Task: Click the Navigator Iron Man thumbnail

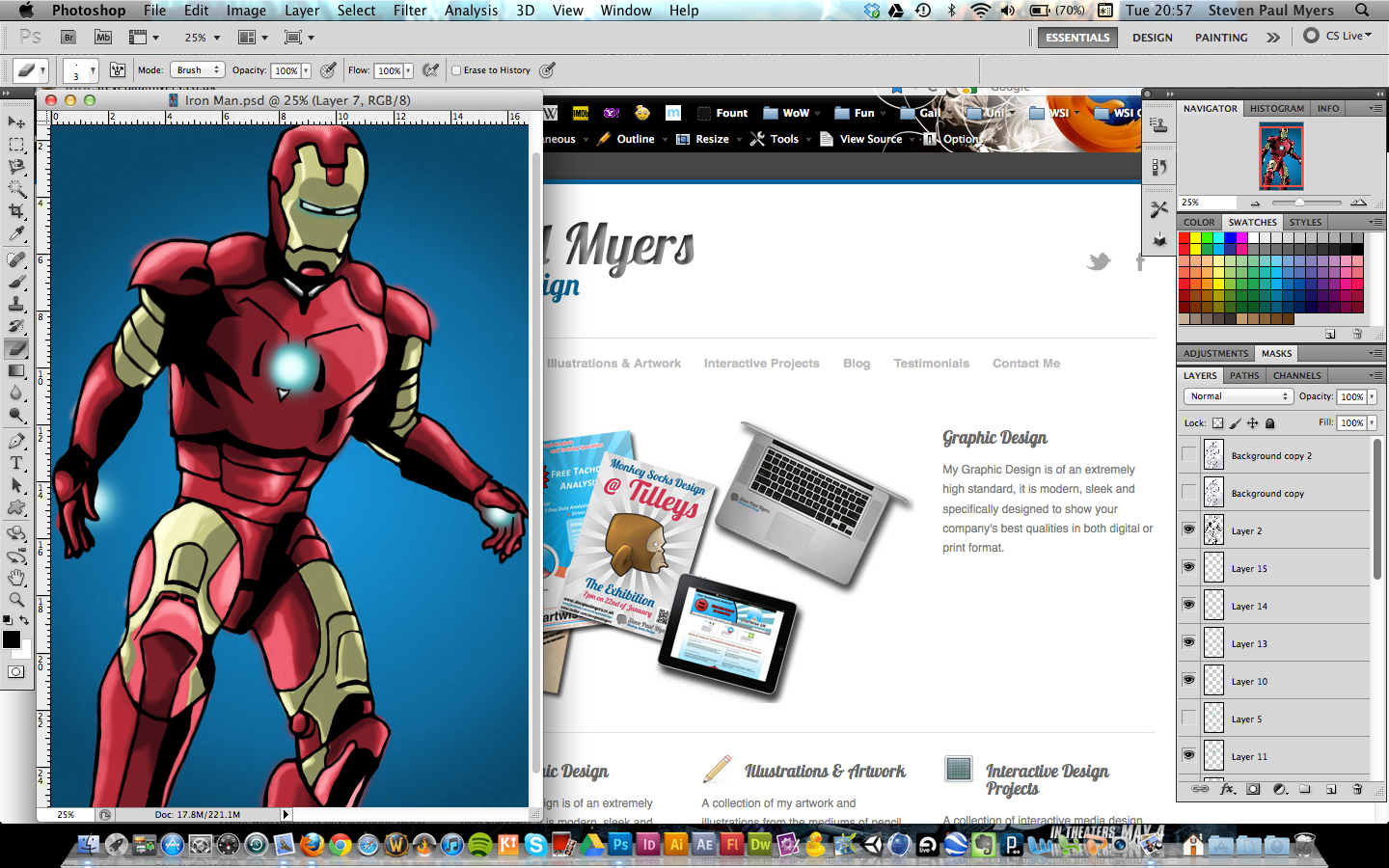Action: [1281, 156]
